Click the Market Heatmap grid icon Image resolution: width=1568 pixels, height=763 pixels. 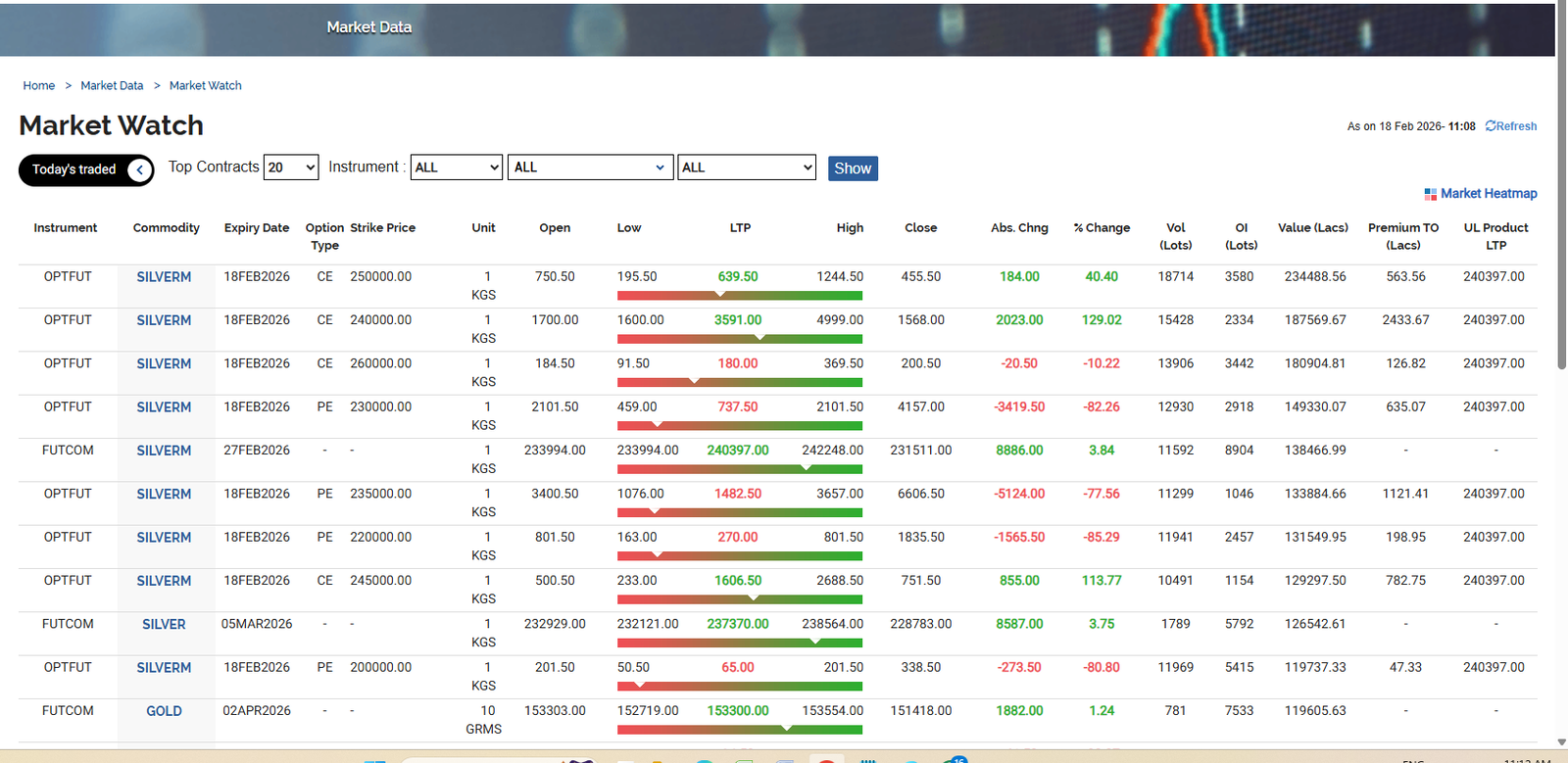pyautogui.click(x=1431, y=194)
